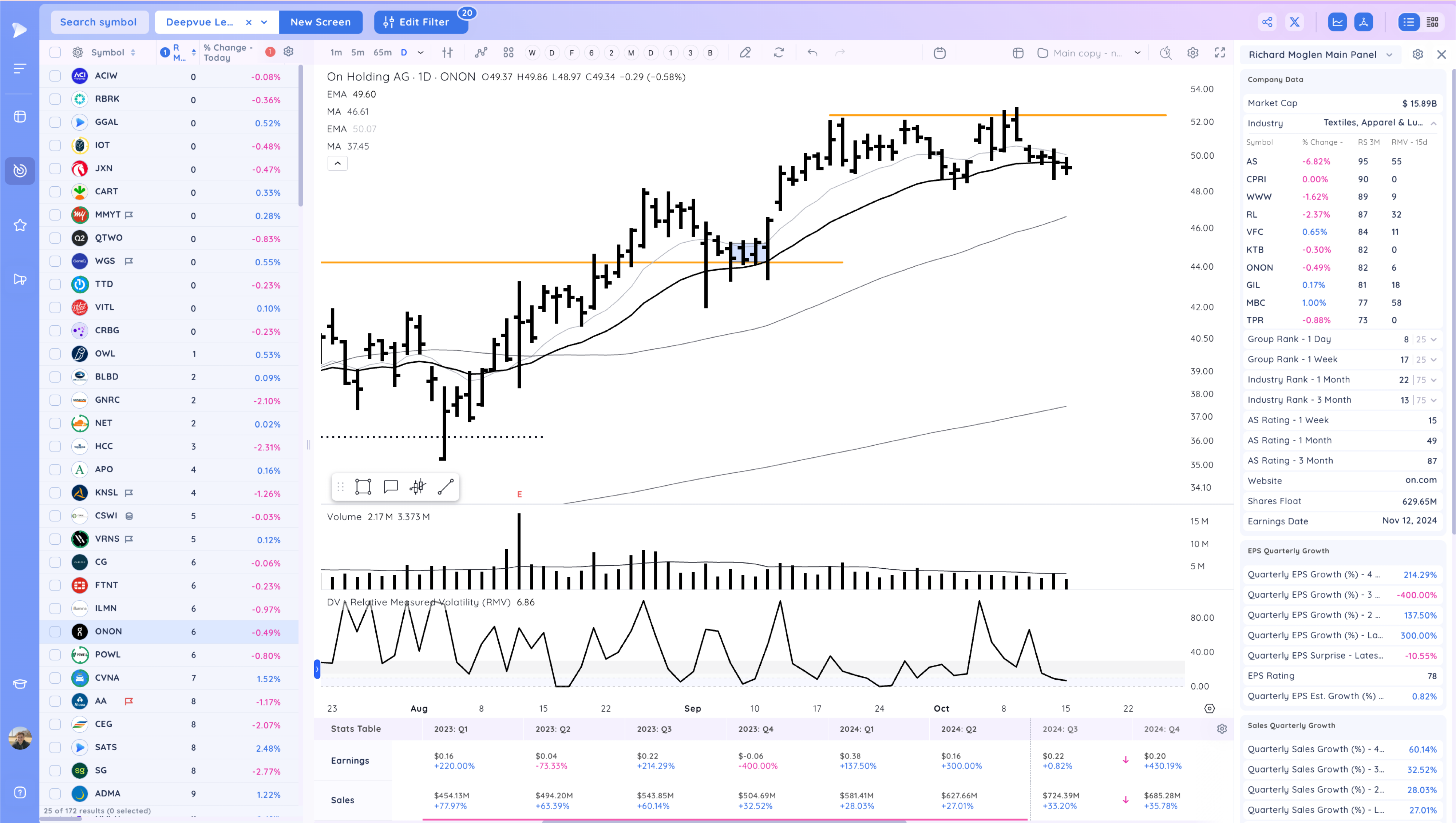Screen dimensions: 1456x823
Task: Click the share icon in header
Action: coord(1267,22)
